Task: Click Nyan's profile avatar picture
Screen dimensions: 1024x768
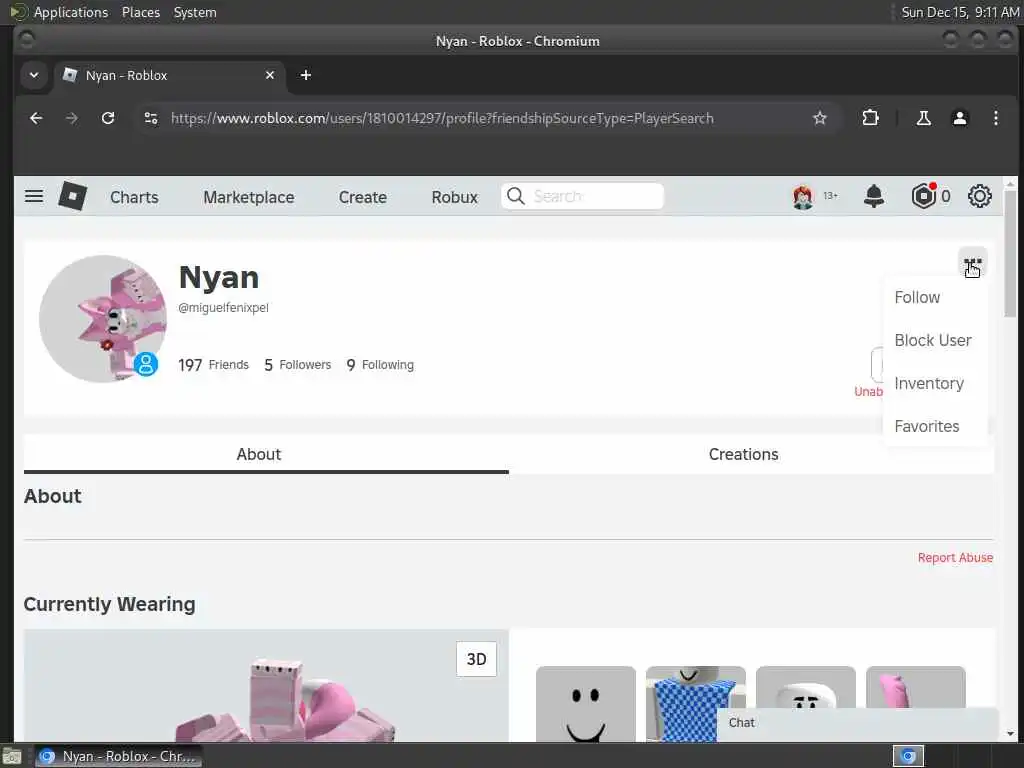Action: 103,318
